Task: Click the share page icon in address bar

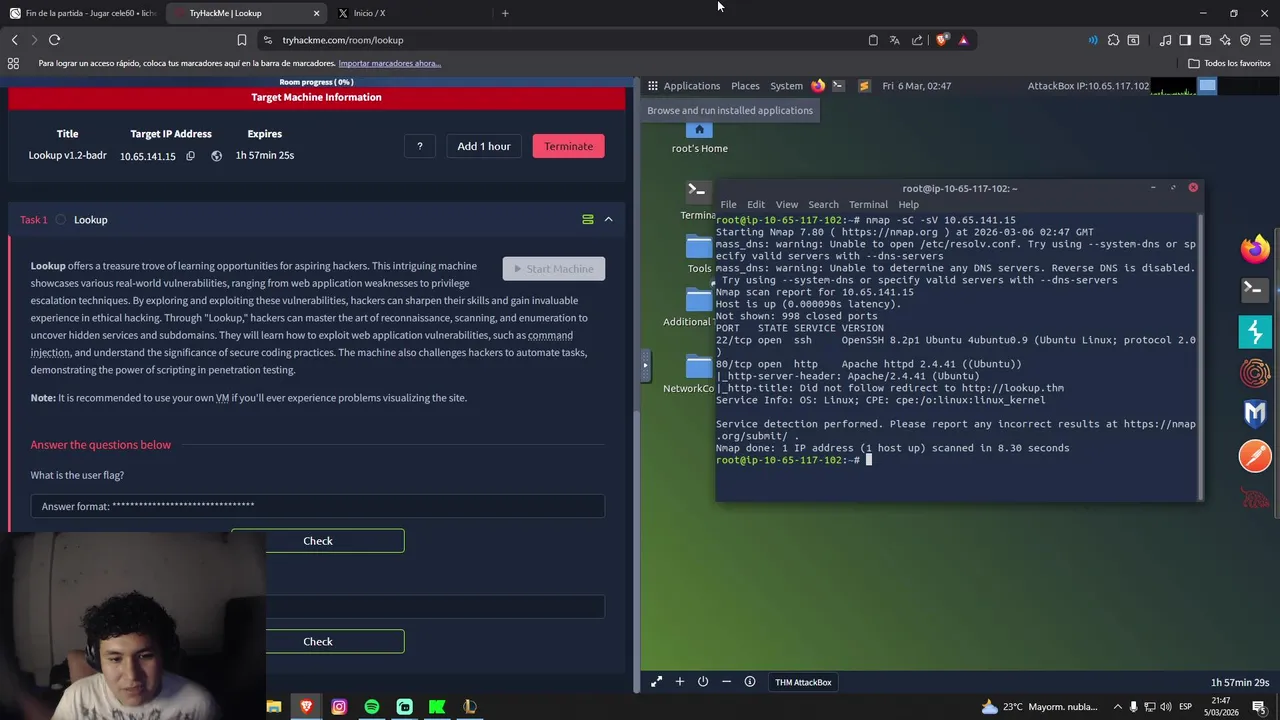Action: (917, 40)
